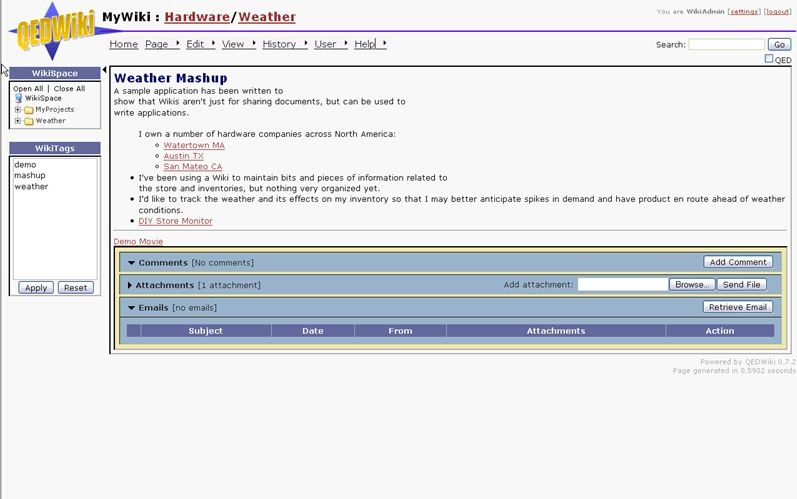The height and width of the screenshot is (499, 797).
Task: Focus the Search input field
Action: pyautogui.click(x=726, y=44)
